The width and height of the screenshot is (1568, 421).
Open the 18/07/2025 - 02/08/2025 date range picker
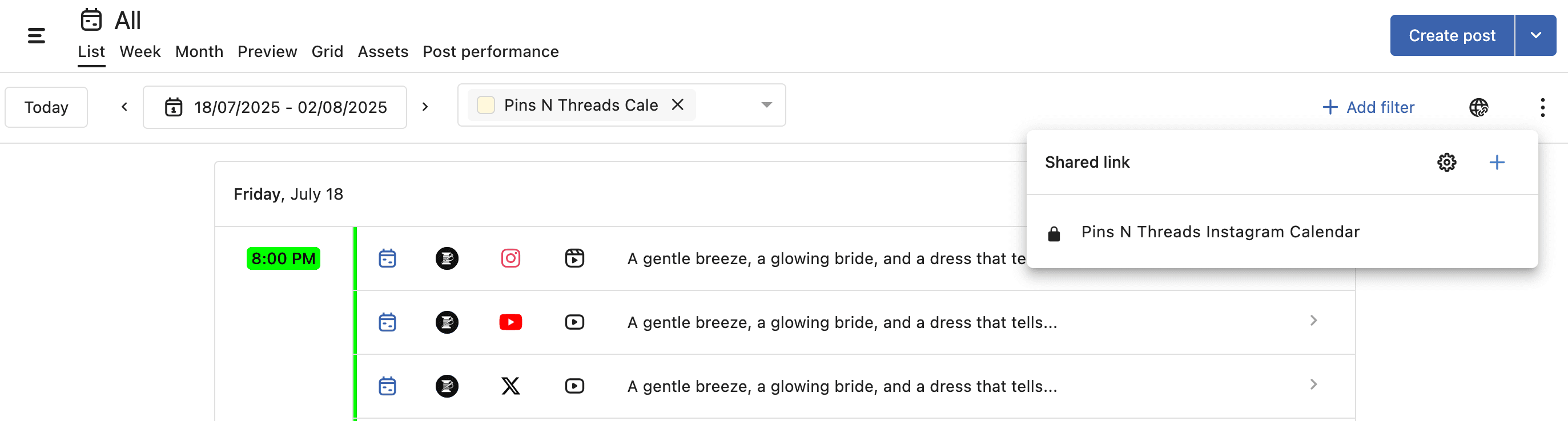tap(275, 108)
